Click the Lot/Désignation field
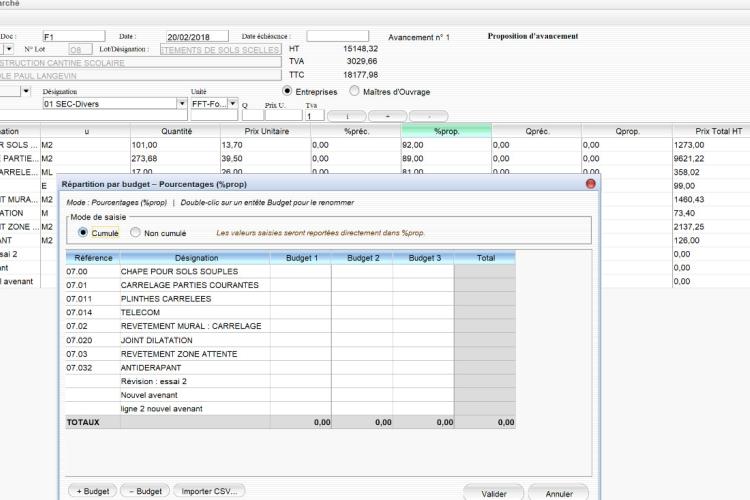750x500 pixels. [220, 50]
